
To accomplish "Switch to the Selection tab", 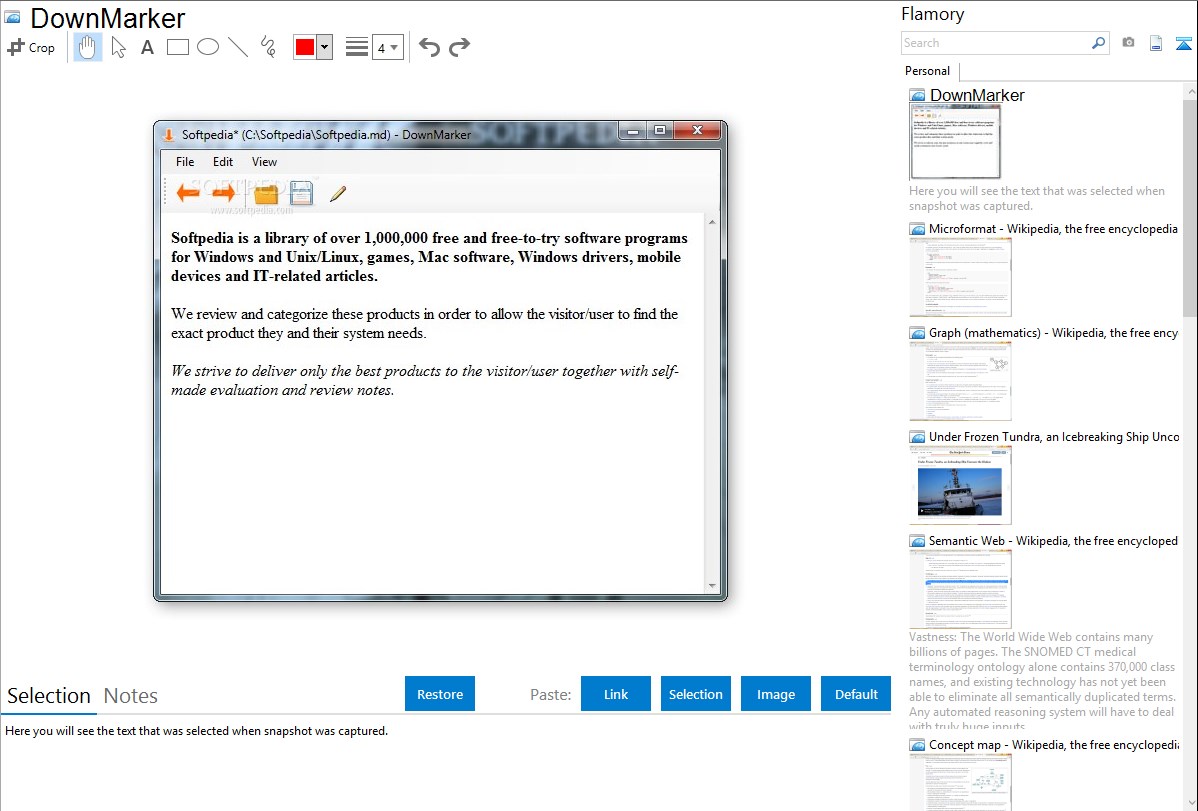I will point(49,696).
